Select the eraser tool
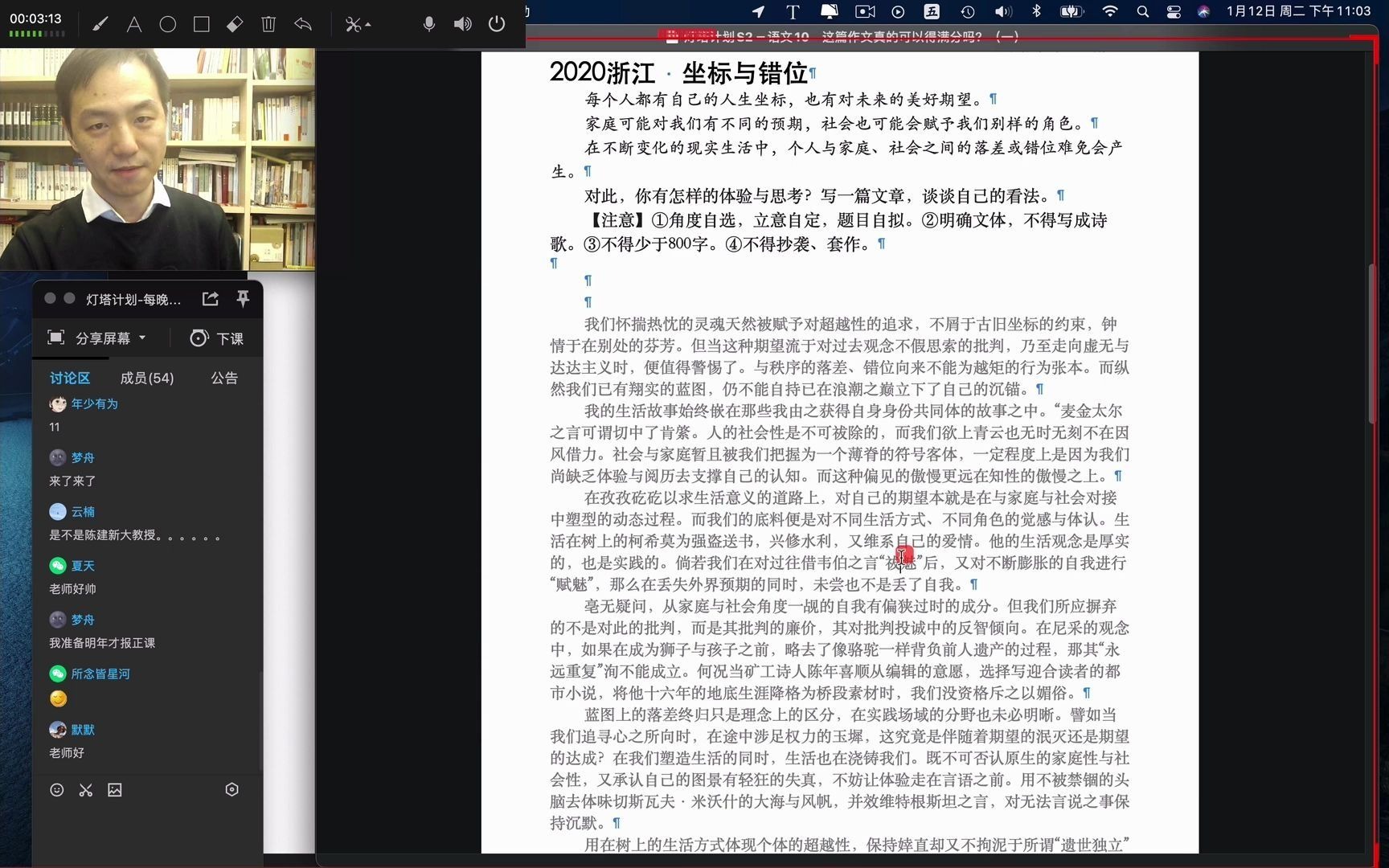Screen dimensions: 1389x868 click(x=235, y=23)
